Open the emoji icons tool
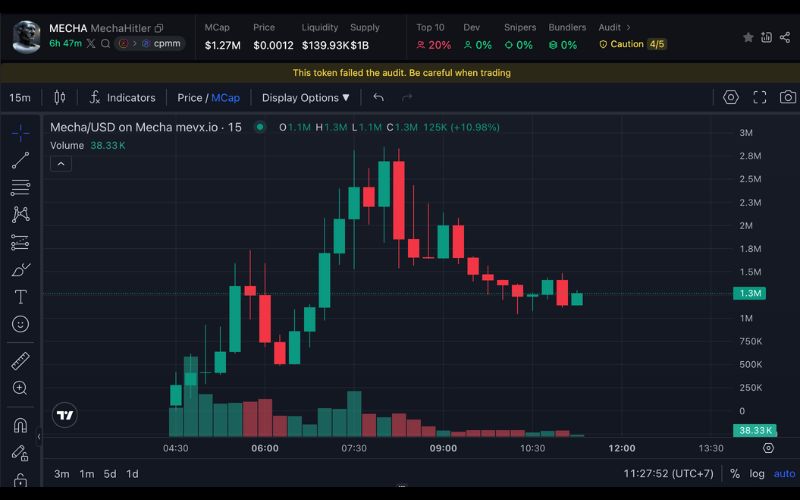Screen dimensions: 800x500 pyautogui.click(x=20, y=324)
